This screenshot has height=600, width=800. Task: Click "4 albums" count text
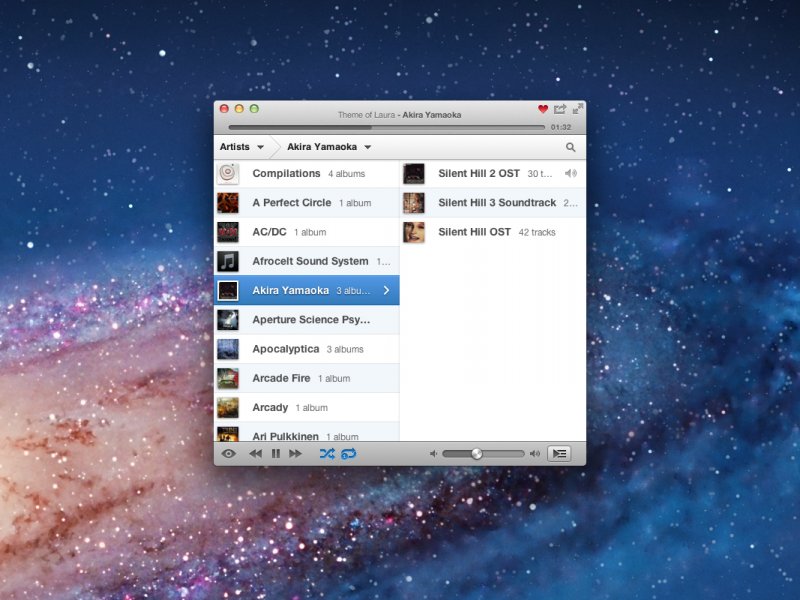point(346,174)
